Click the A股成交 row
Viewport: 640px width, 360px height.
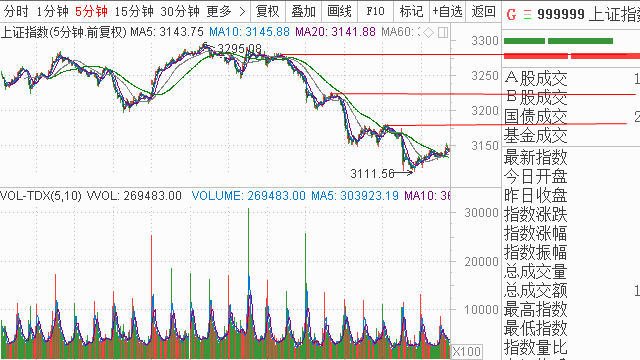point(571,78)
